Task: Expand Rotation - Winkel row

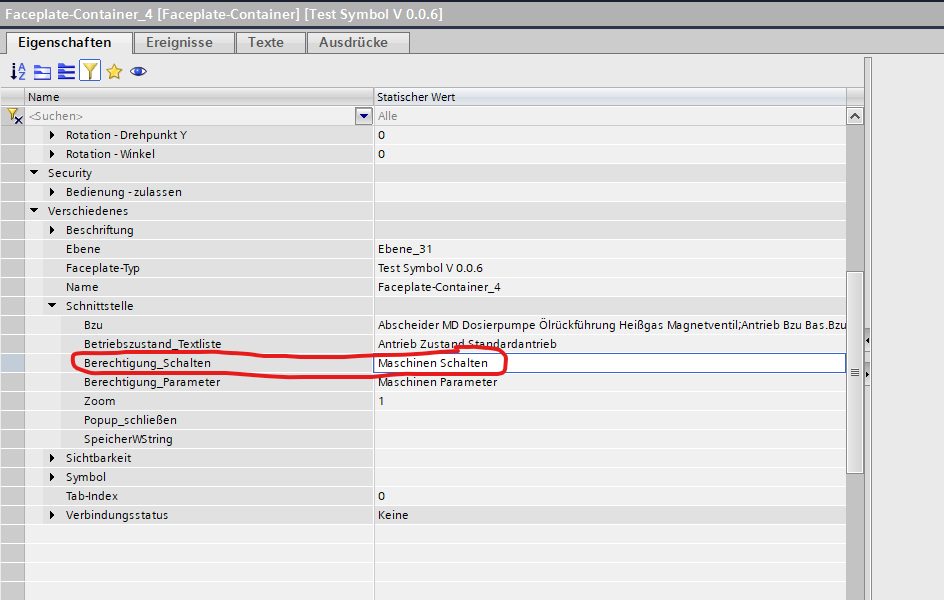Action: click(x=52, y=154)
